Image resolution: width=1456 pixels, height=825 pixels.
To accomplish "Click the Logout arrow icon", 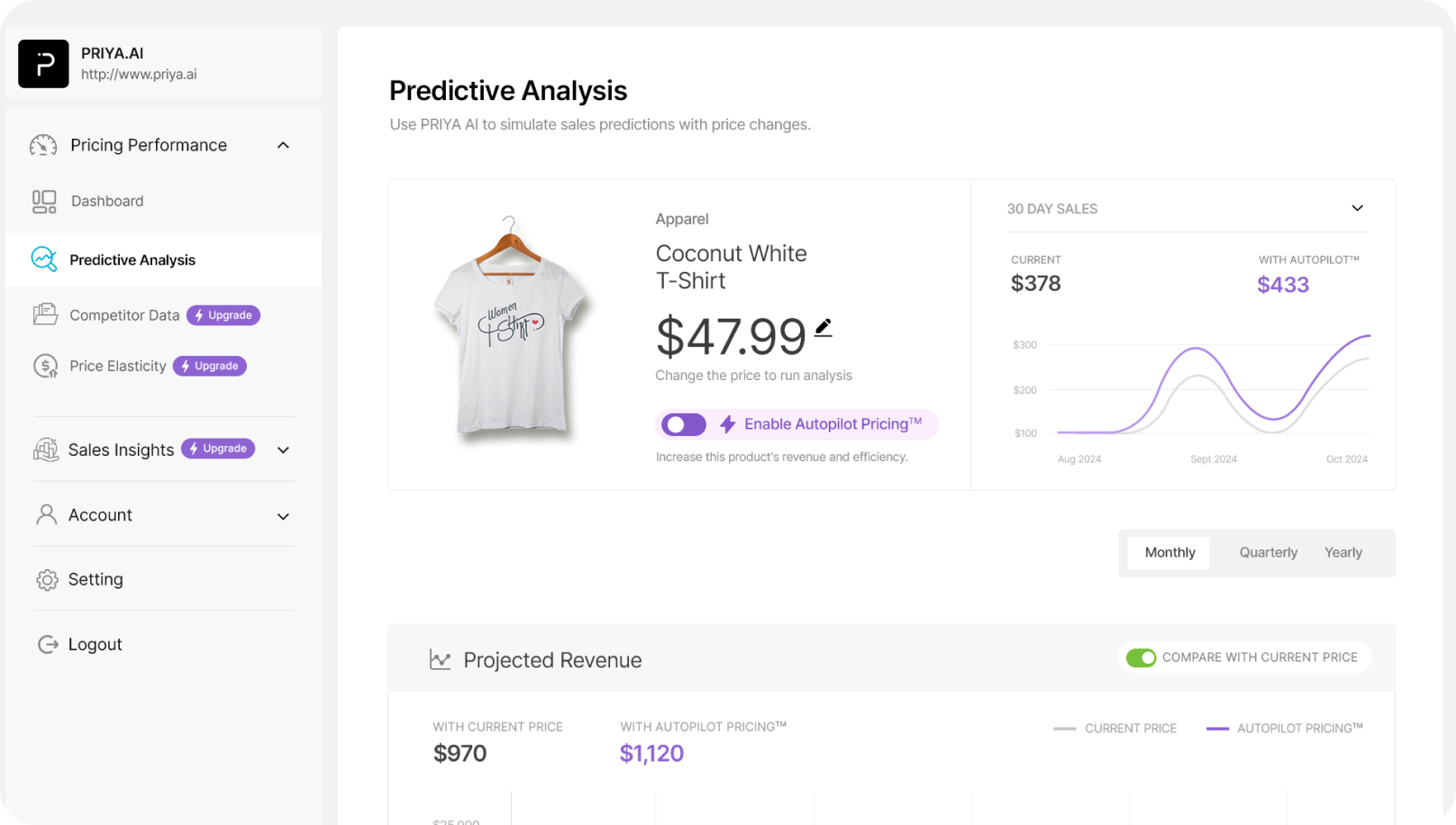I will [46, 644].
